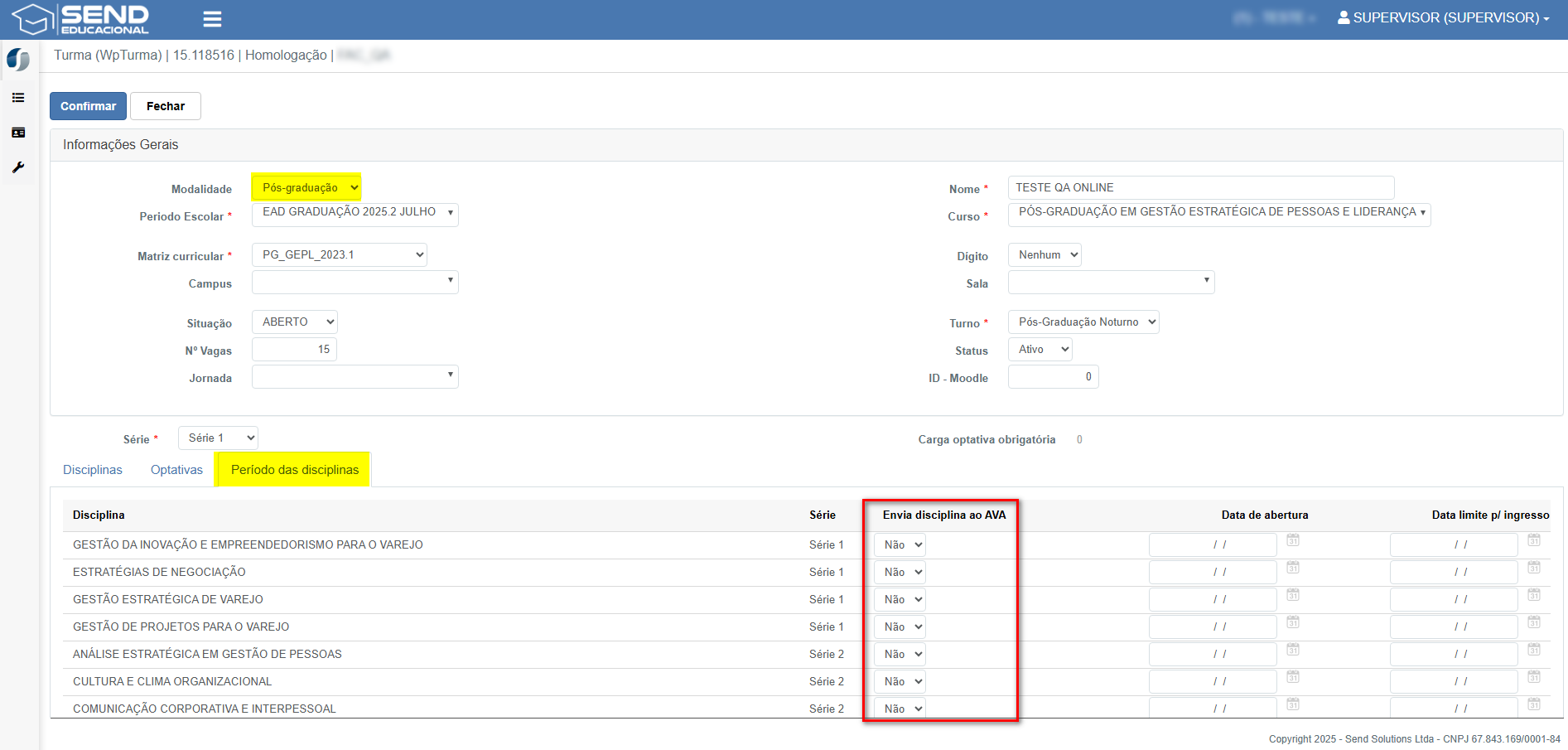The width and height of the screenshot is (1568, 750).
Task: Open calendar for first row Data de abertura
Action: point(1292,540)
